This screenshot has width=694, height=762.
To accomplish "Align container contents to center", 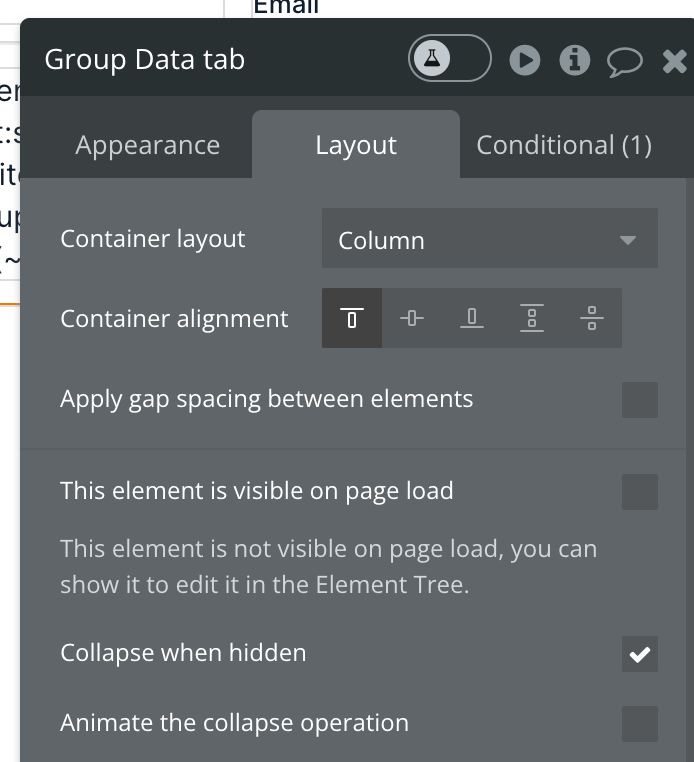I will point(412,319).
